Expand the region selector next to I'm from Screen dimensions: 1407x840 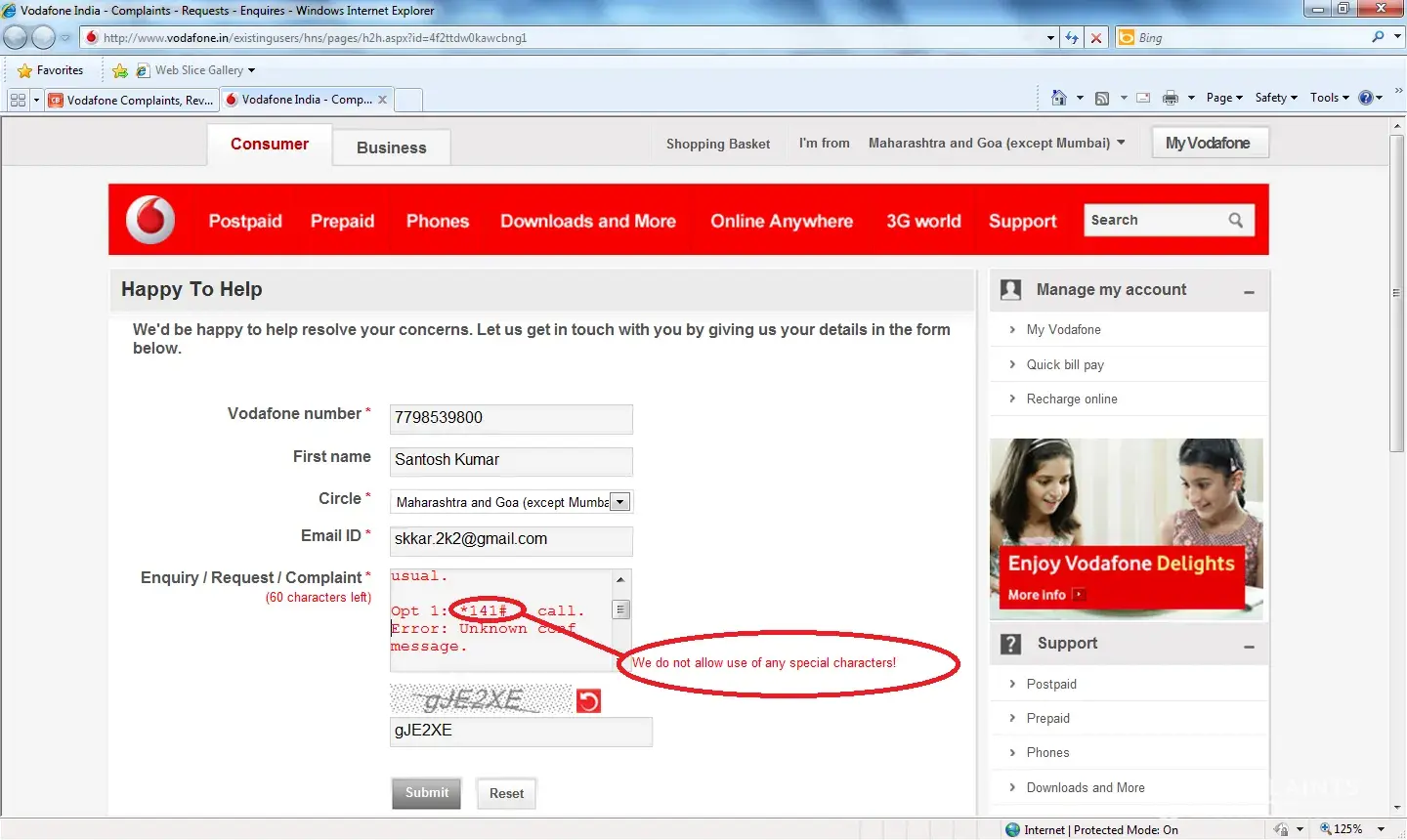[1121, 143]
